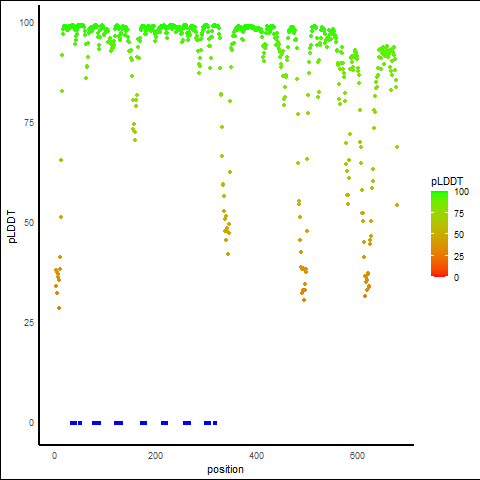Click the blue segment marker near position 220
This screenshot has height=480, width=480.
[x=164, y=423]
